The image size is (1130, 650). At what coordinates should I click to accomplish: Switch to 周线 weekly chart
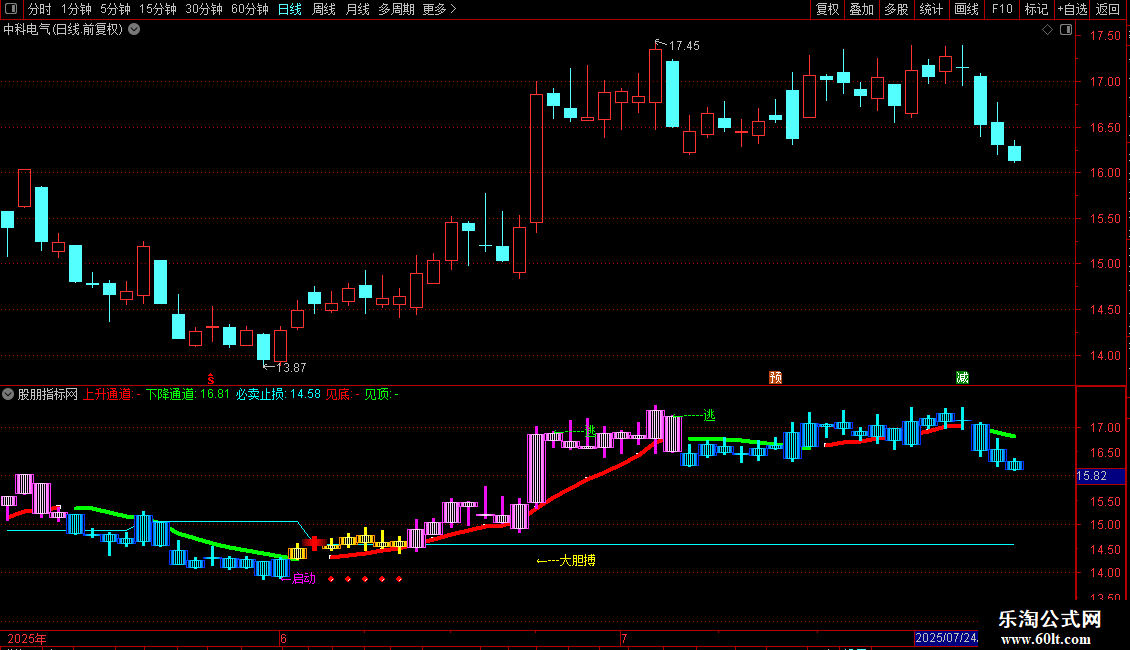pyautogui.click(x=324, y=9)
